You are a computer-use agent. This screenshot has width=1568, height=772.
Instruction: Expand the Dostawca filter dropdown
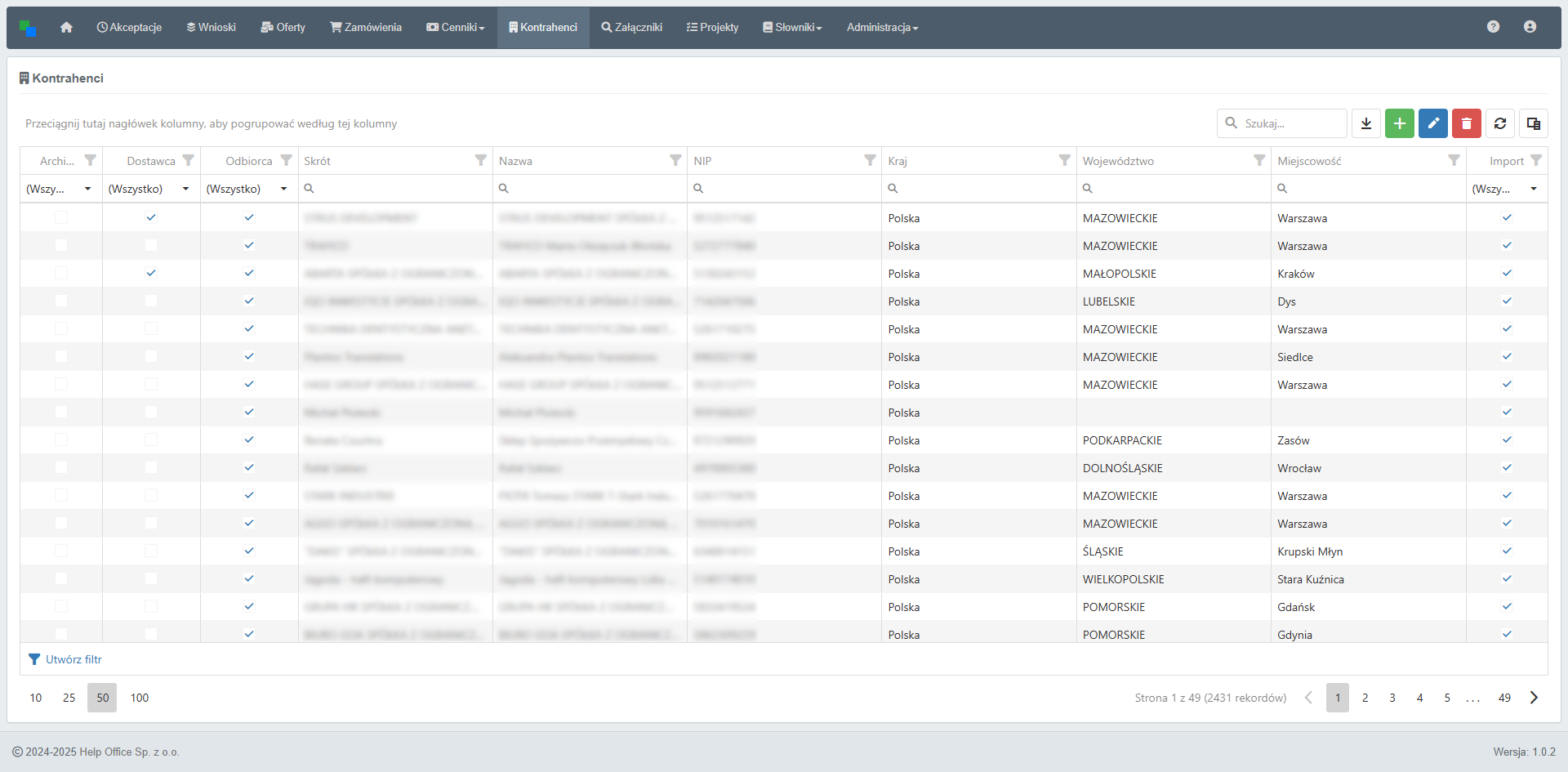click(x=186, y=189)
